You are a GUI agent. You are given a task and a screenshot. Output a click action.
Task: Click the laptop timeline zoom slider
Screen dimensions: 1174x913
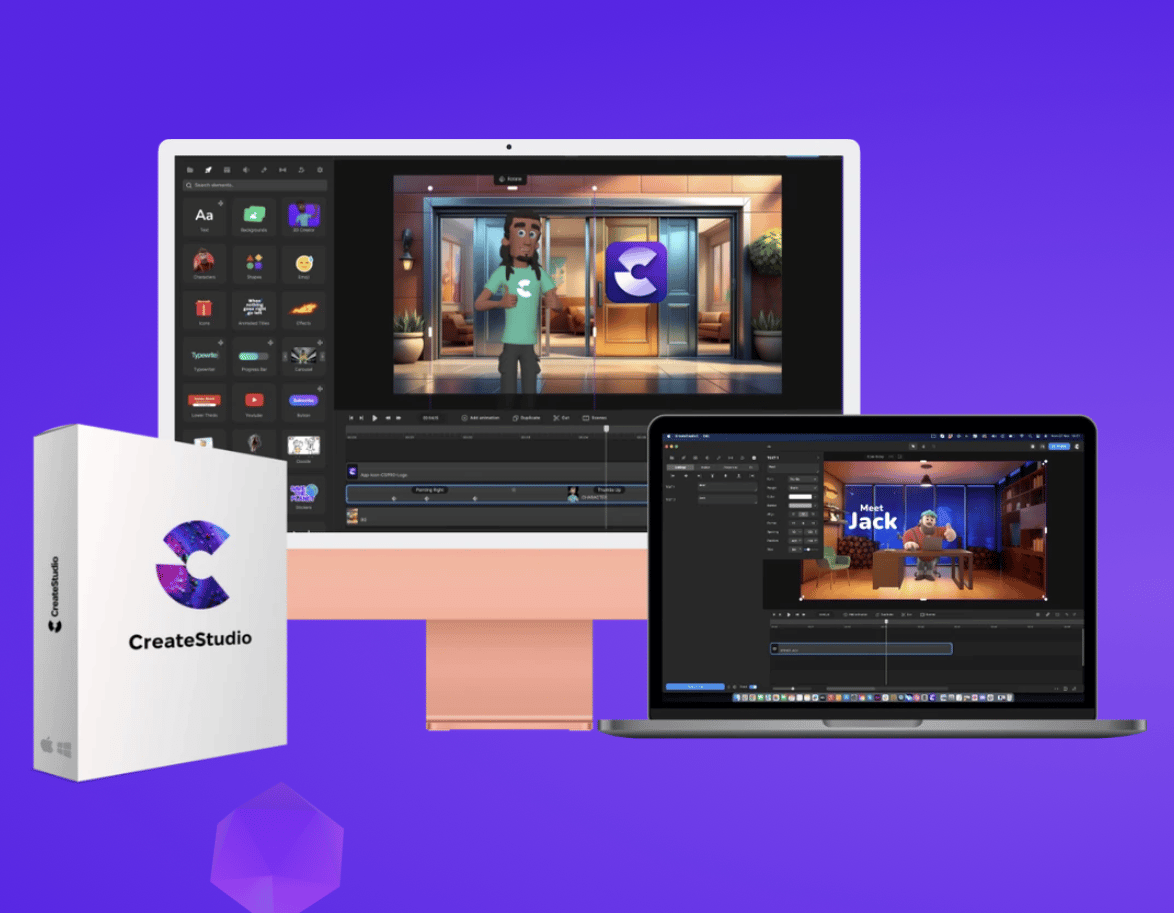[792, 688]
